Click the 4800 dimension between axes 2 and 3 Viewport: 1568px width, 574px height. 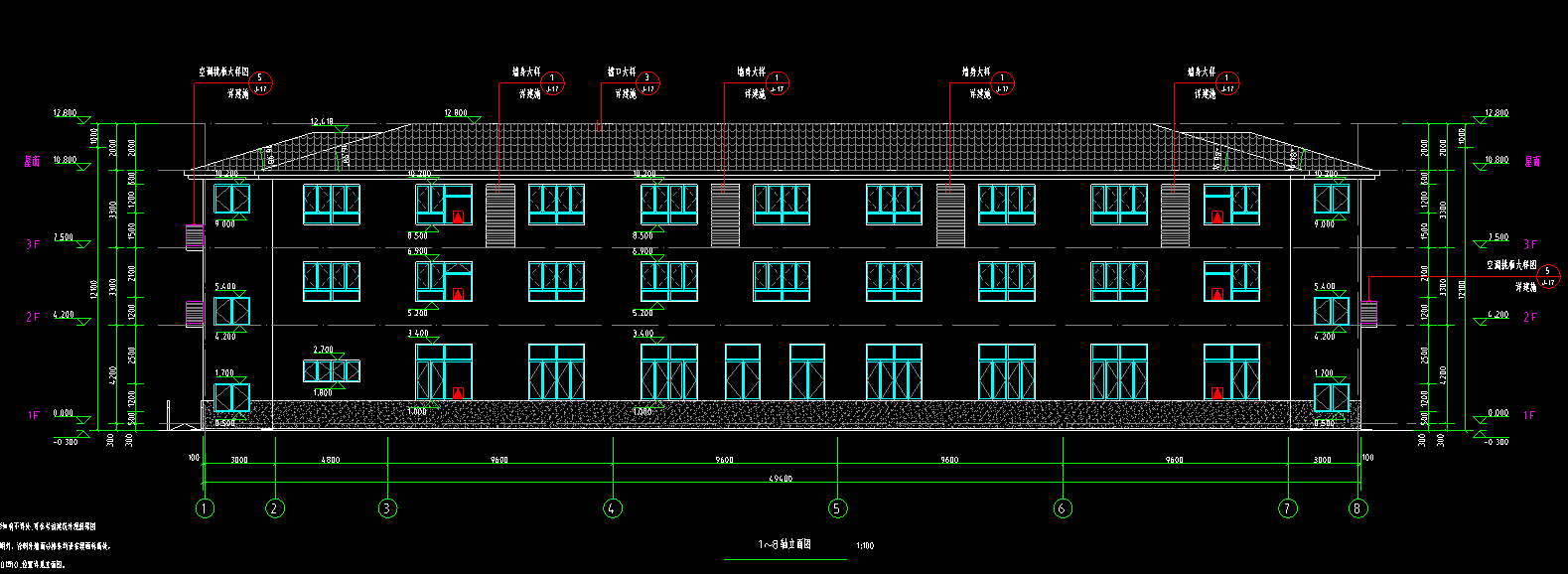330,460
